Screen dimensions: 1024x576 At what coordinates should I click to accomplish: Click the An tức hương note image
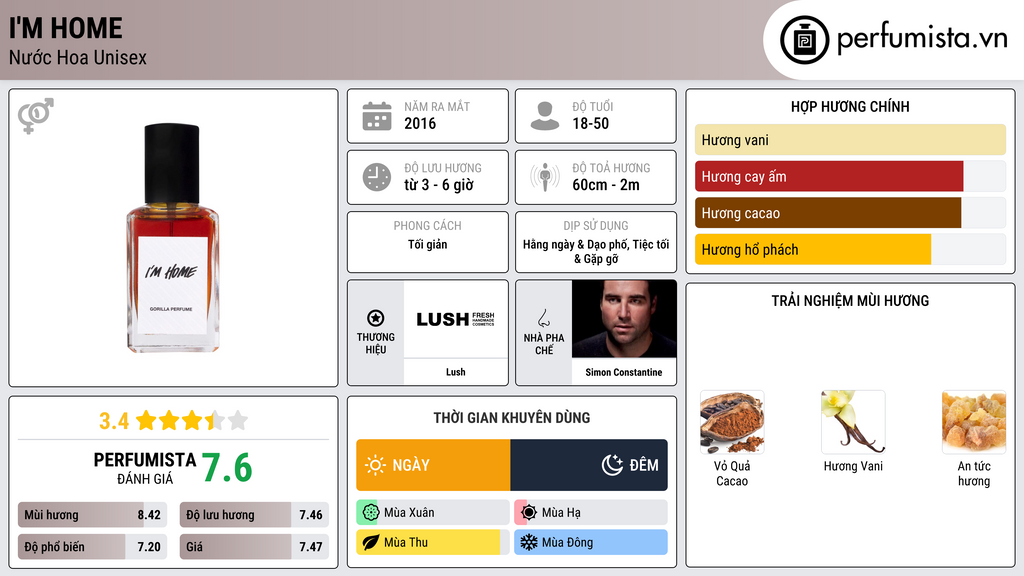pyautogui.click(x=974, y=422)
